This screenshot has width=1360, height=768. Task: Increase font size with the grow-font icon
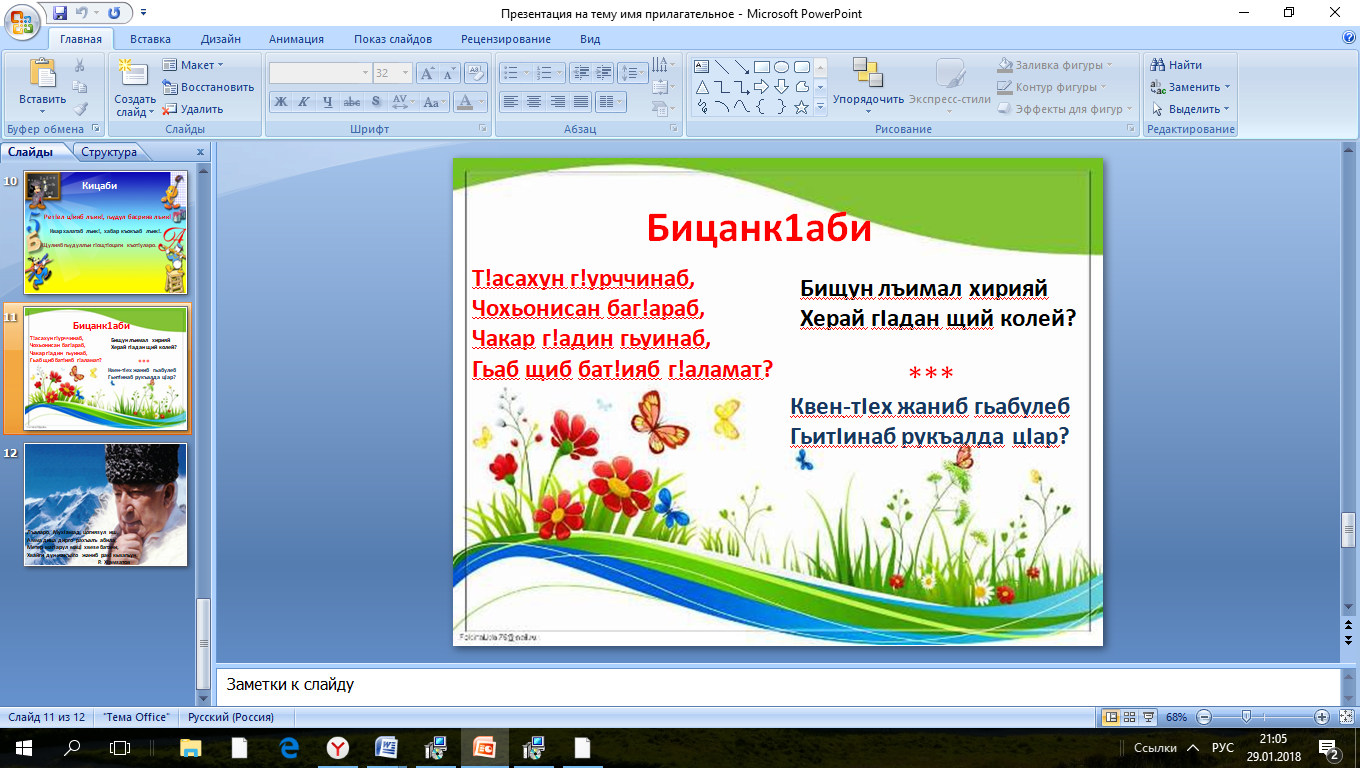pyautogui.click(x=427, y=73)
